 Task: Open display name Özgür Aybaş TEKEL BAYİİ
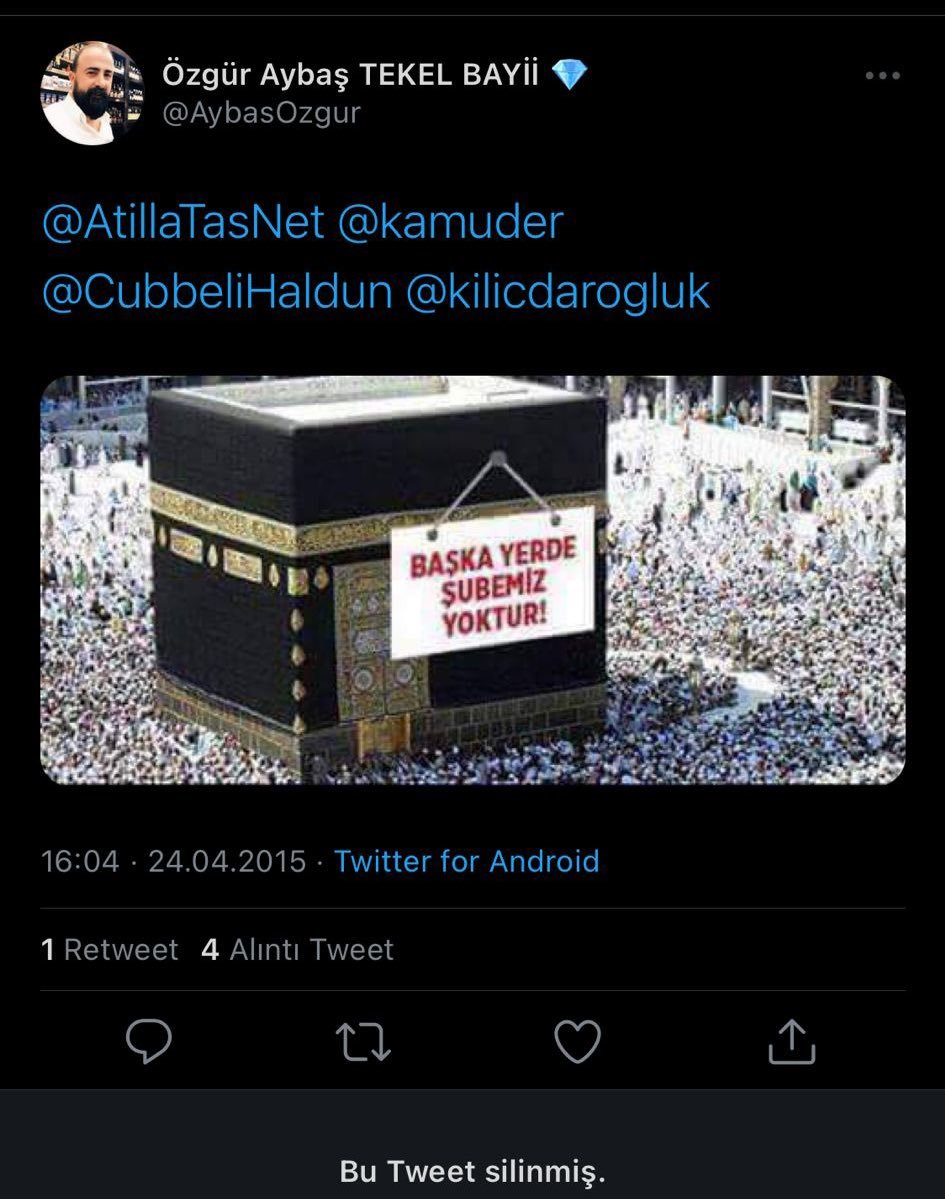[350, 74]
